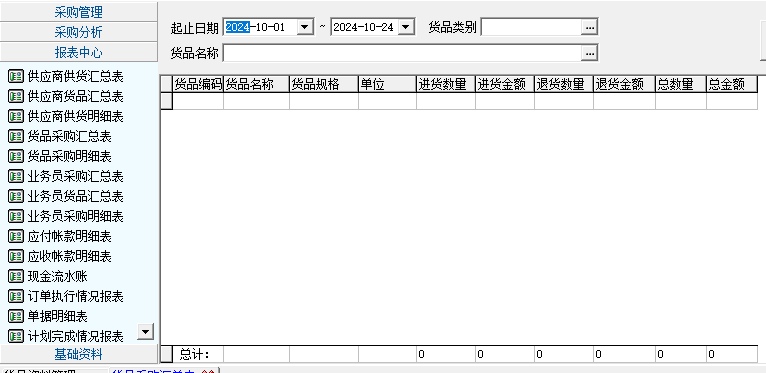Image resolution: width=766 pixels, height=373 pixels.
Task: Open the 货品类别 browse button (...)
Action: pyautogui.click(x=590, y=27)
